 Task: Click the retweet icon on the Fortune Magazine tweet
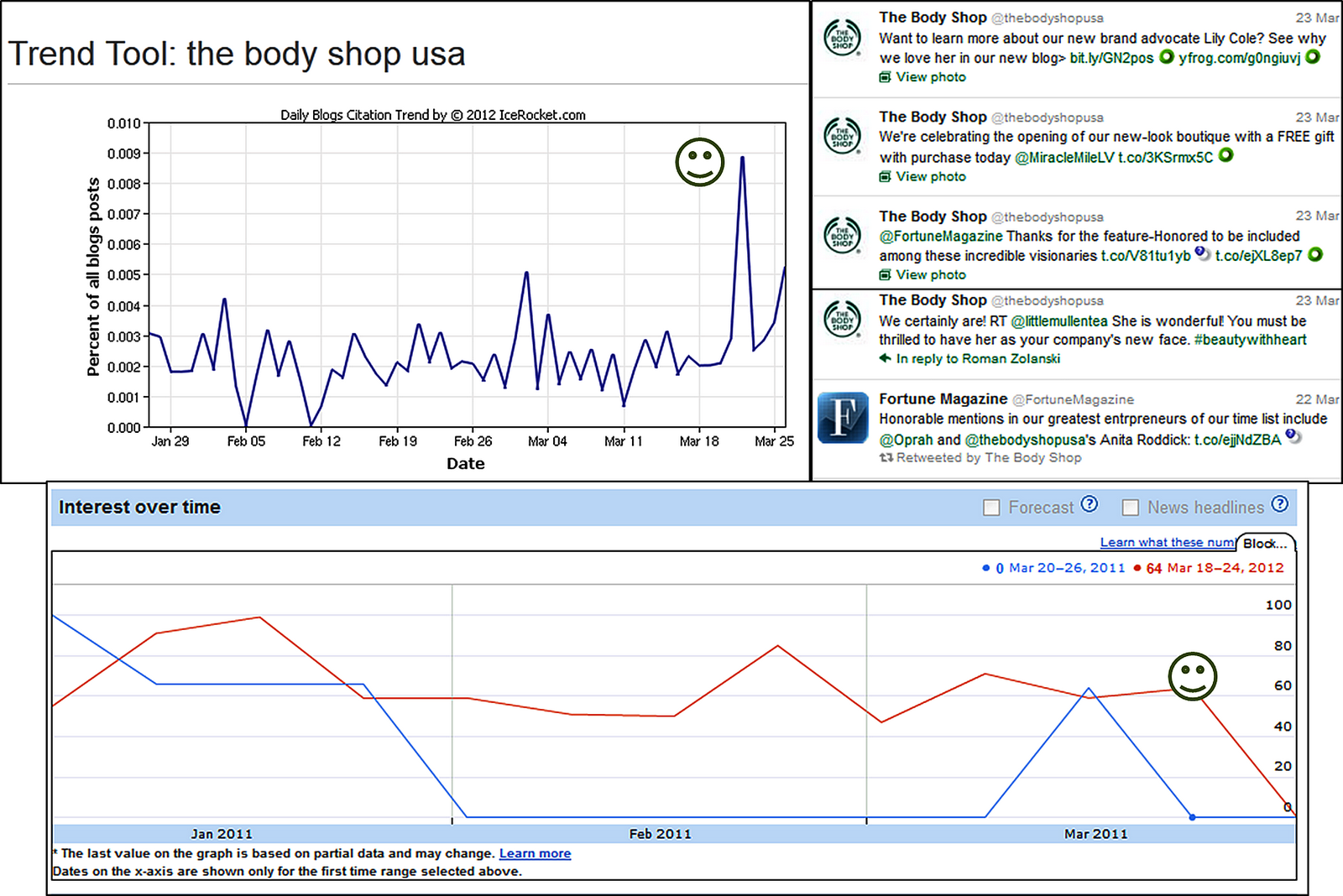(885, 458)
